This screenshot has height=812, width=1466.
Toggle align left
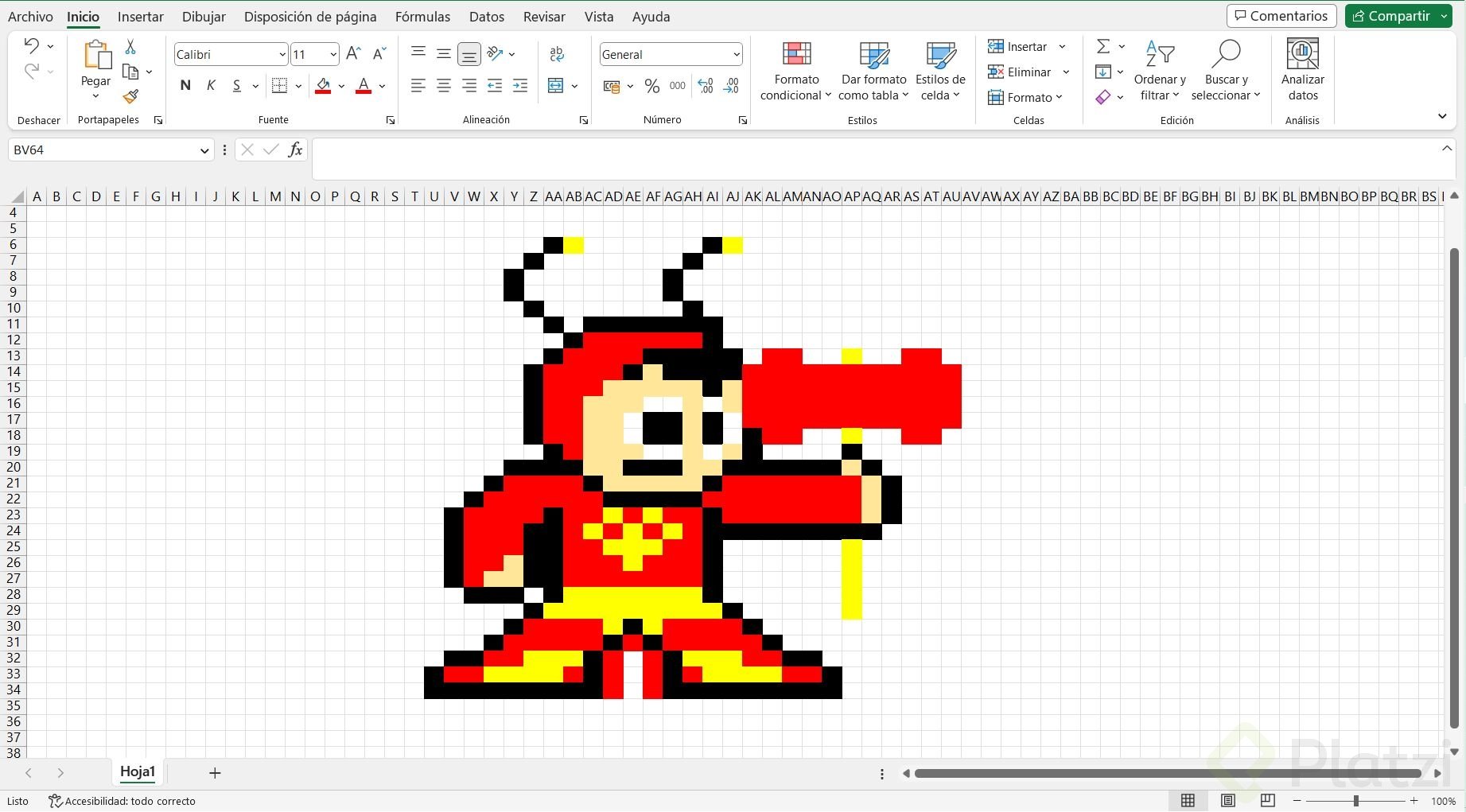pyautogui.click(x=418, y=85)
